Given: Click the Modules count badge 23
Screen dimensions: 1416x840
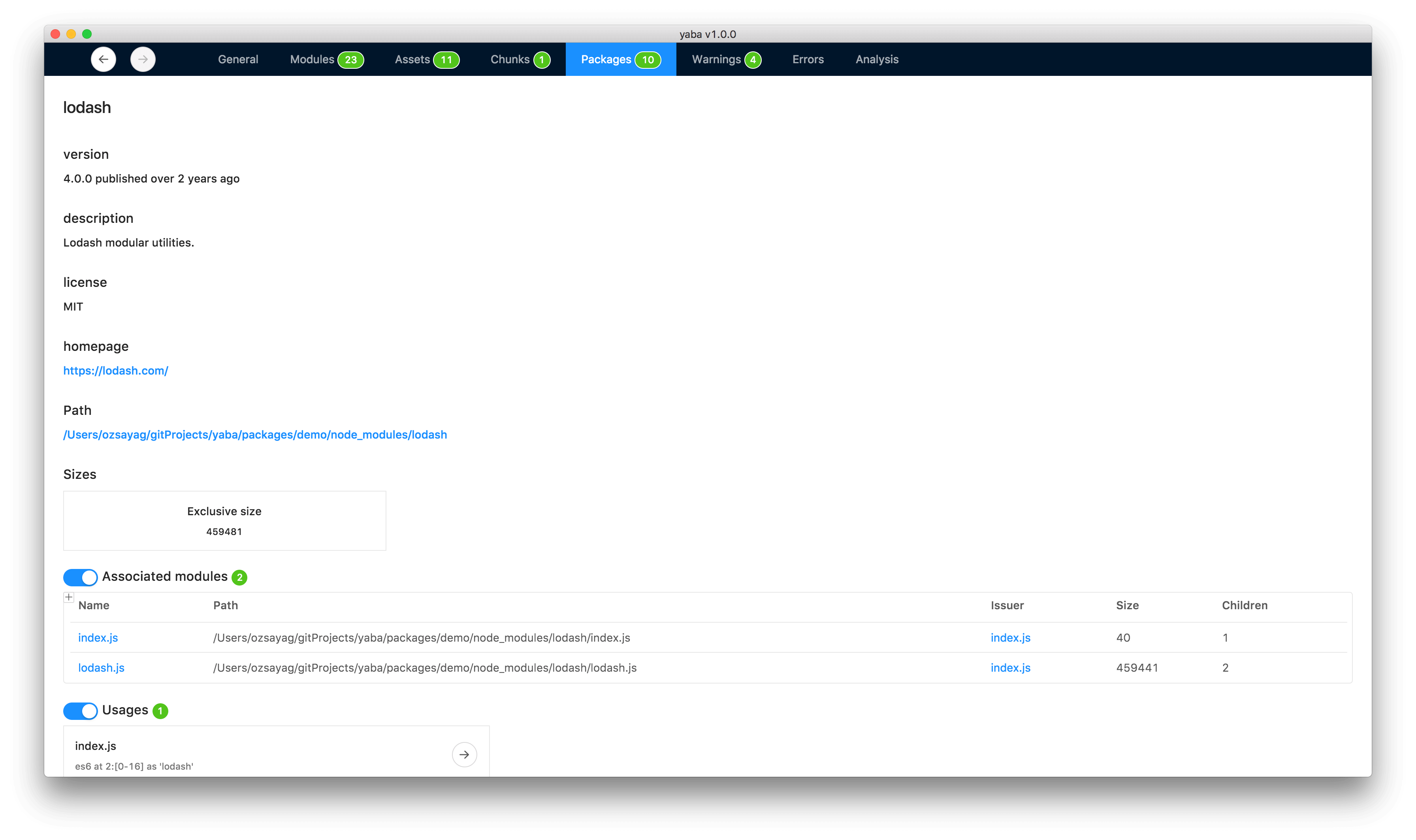Looking at the screenshot, I should coord(351,60).
